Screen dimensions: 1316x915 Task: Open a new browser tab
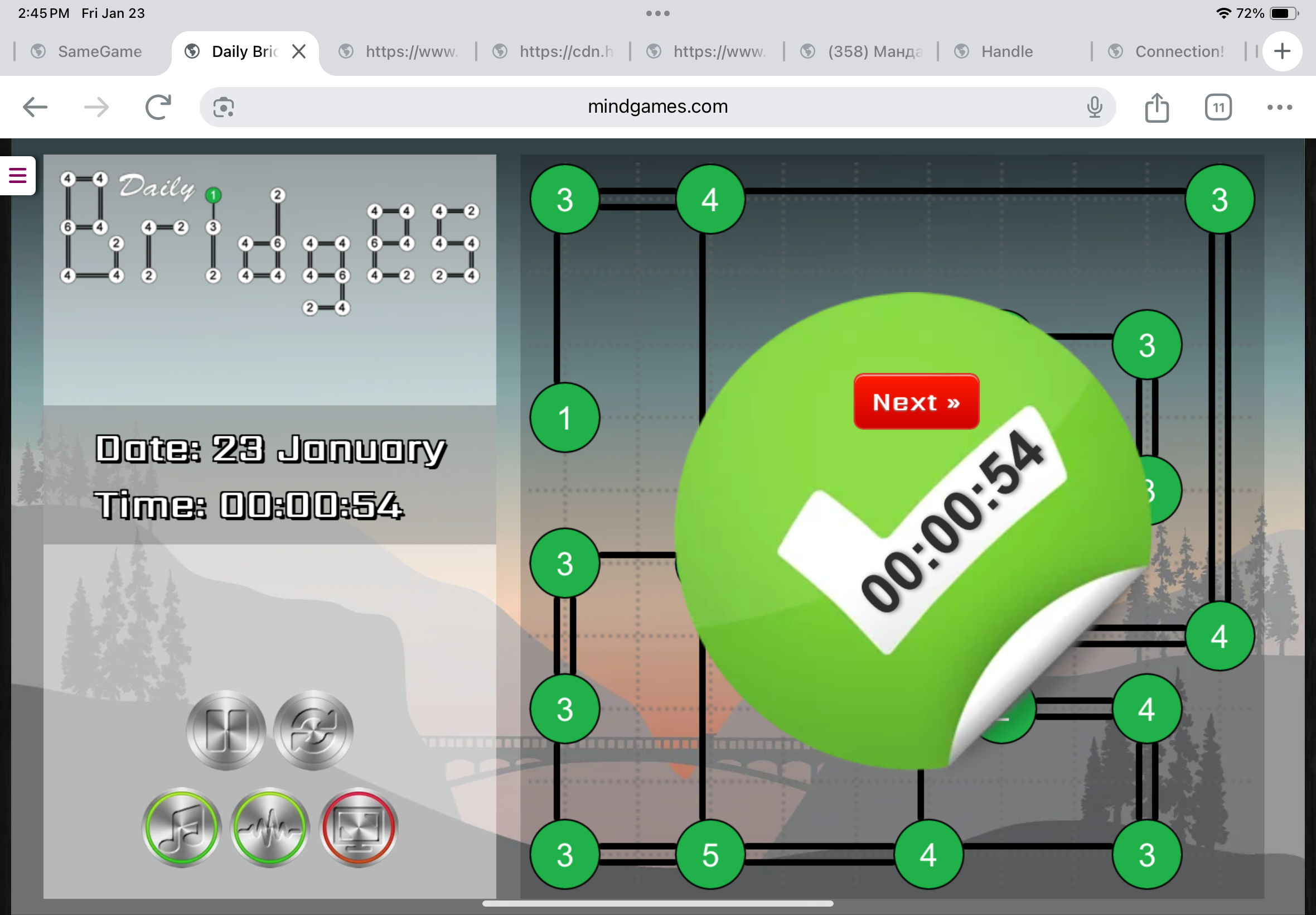click(x=1282, y=51)
